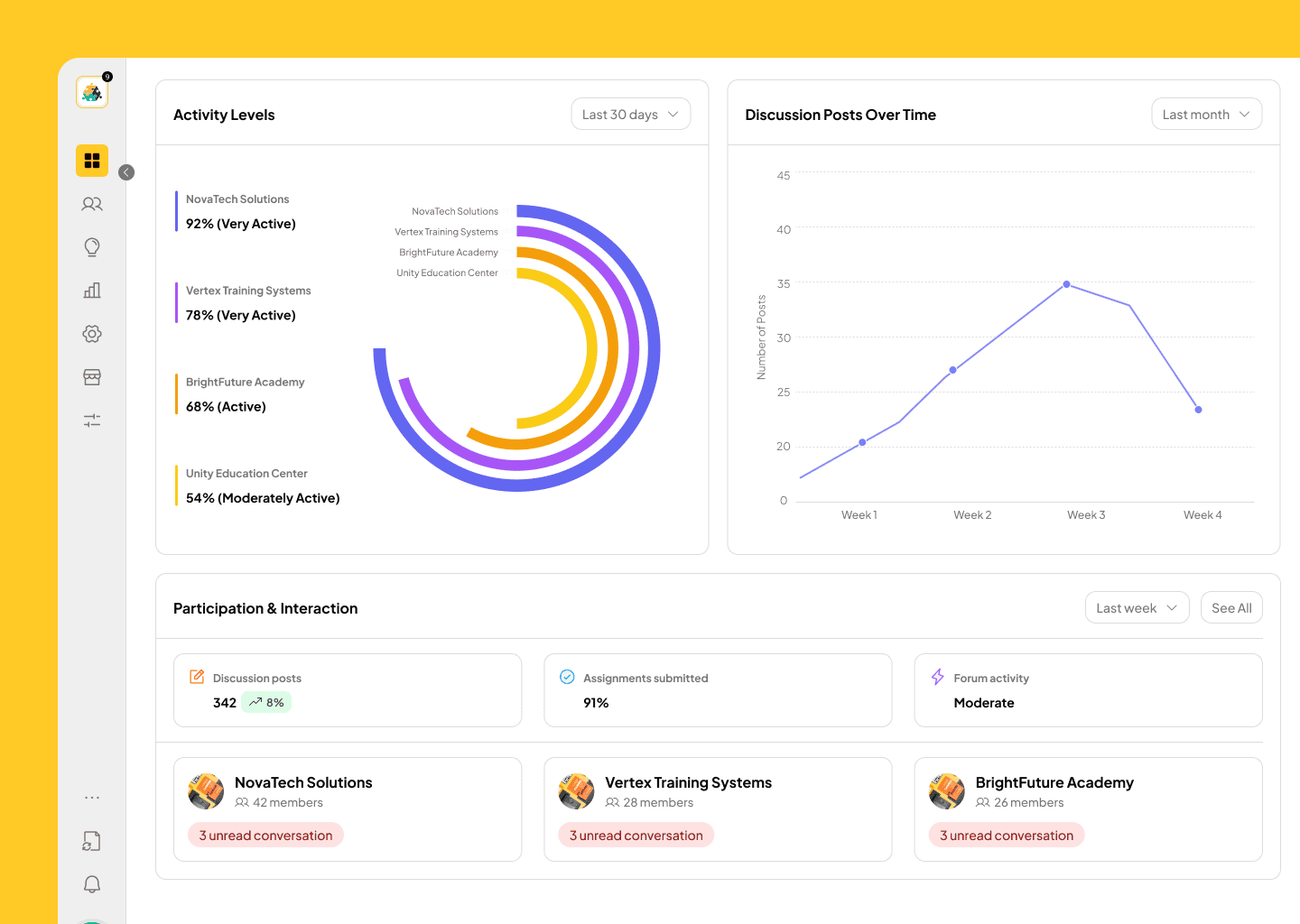Click the lightbulb ideas icon
The image size is (1300, 924).
(92, 247)
